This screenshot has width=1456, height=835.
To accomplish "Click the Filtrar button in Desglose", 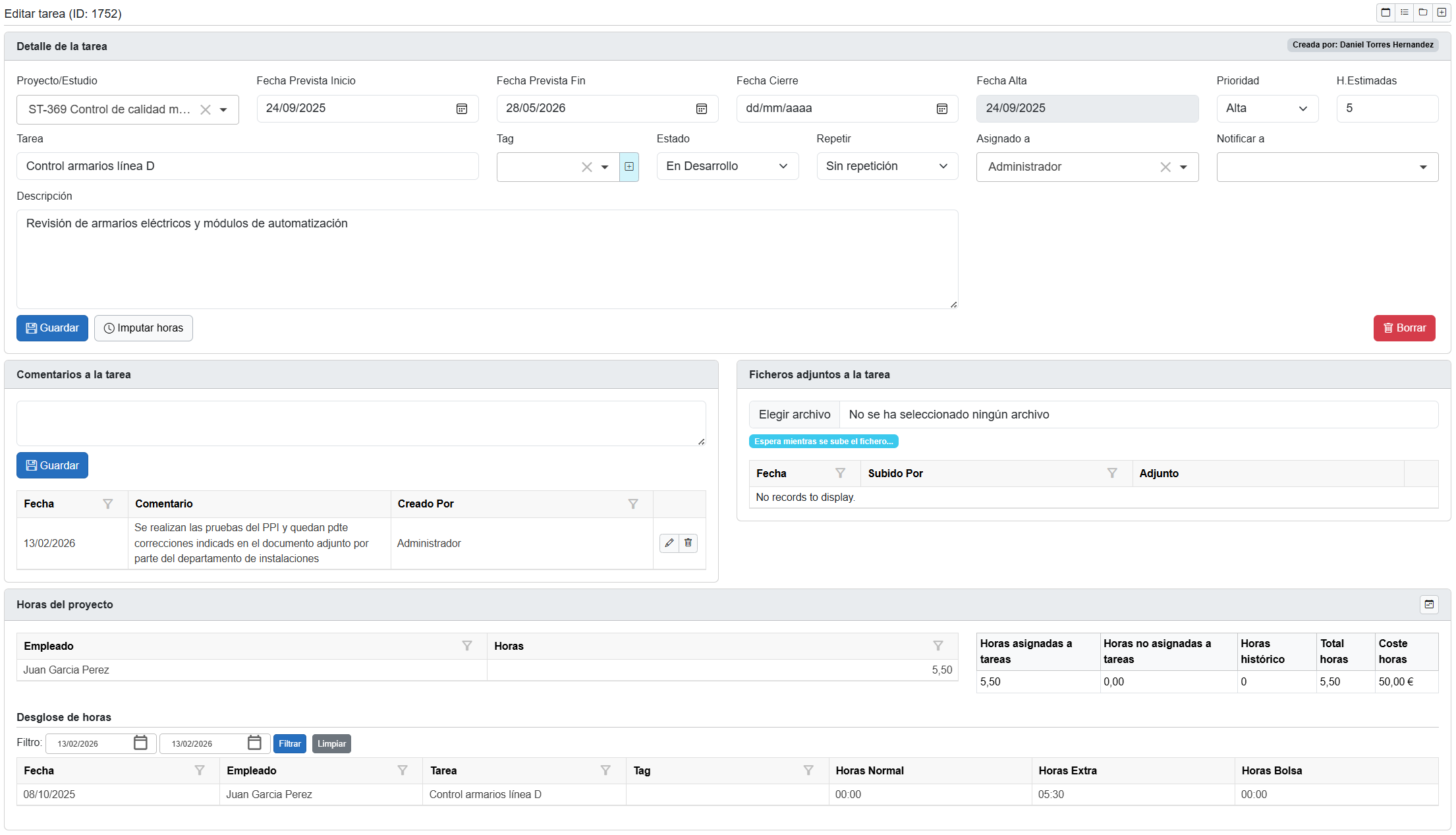I will 289,744.
